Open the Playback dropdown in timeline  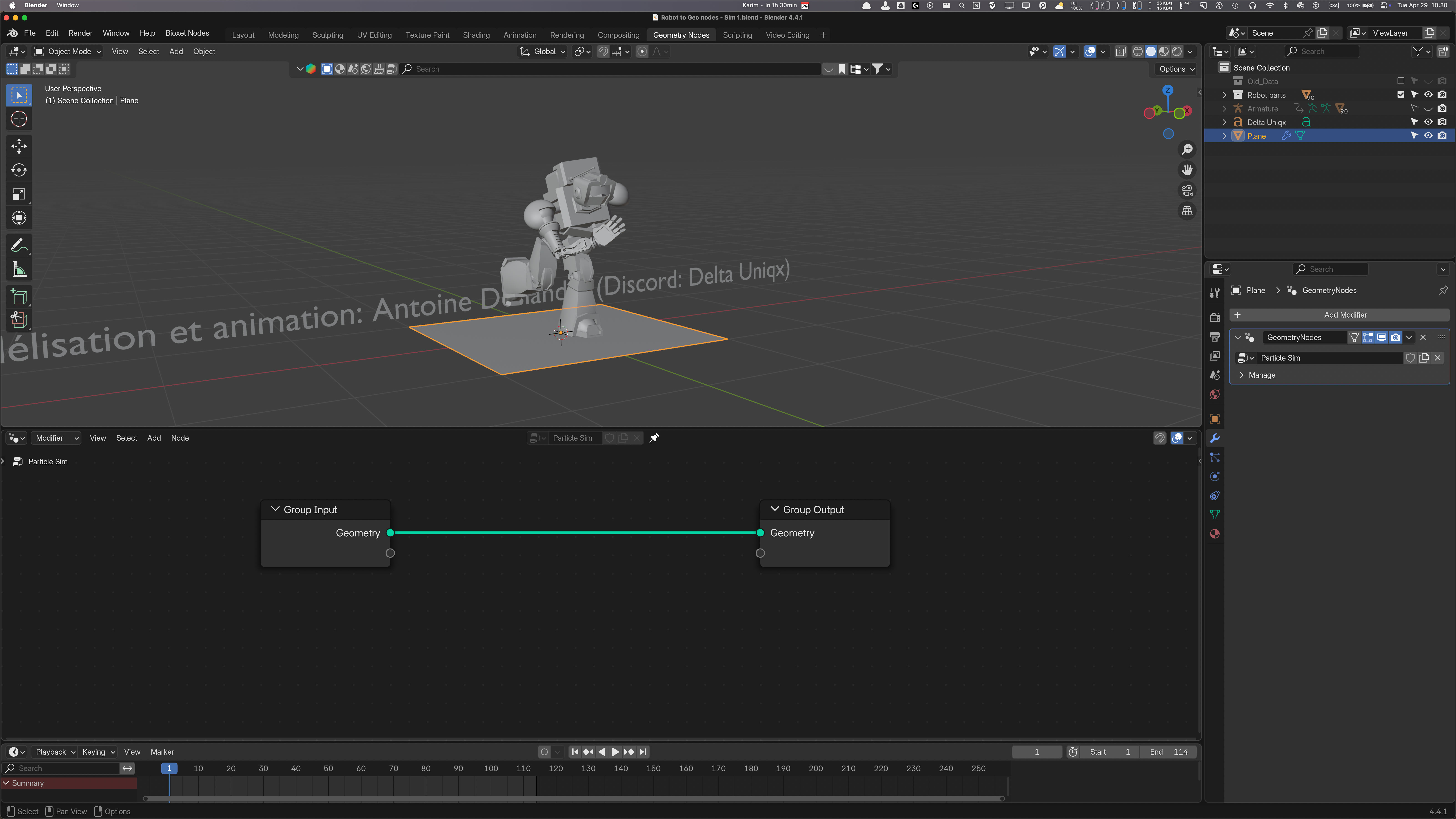point(55,752)
